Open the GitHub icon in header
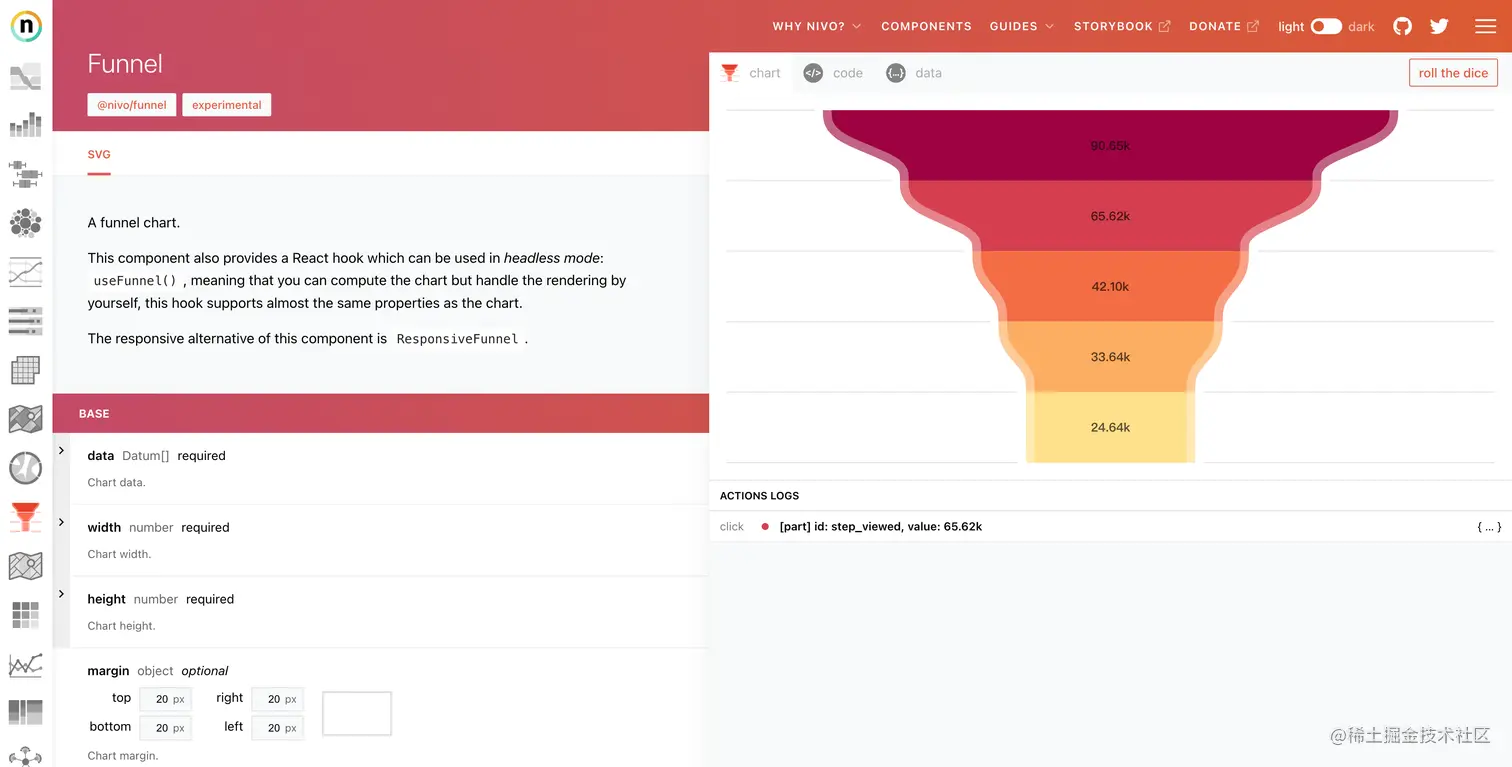The height and width of the screenshot is (767, 1512). [x=1403, y=27]
